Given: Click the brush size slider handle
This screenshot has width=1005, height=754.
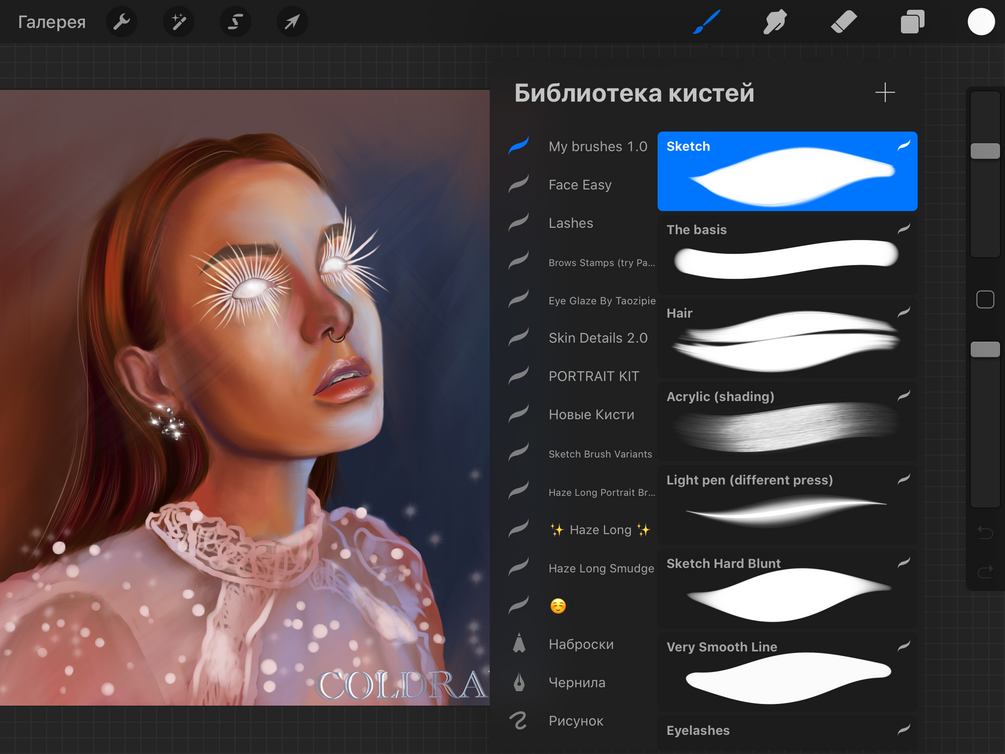Looking at the screenshot, I should click(x=985, y=151).
